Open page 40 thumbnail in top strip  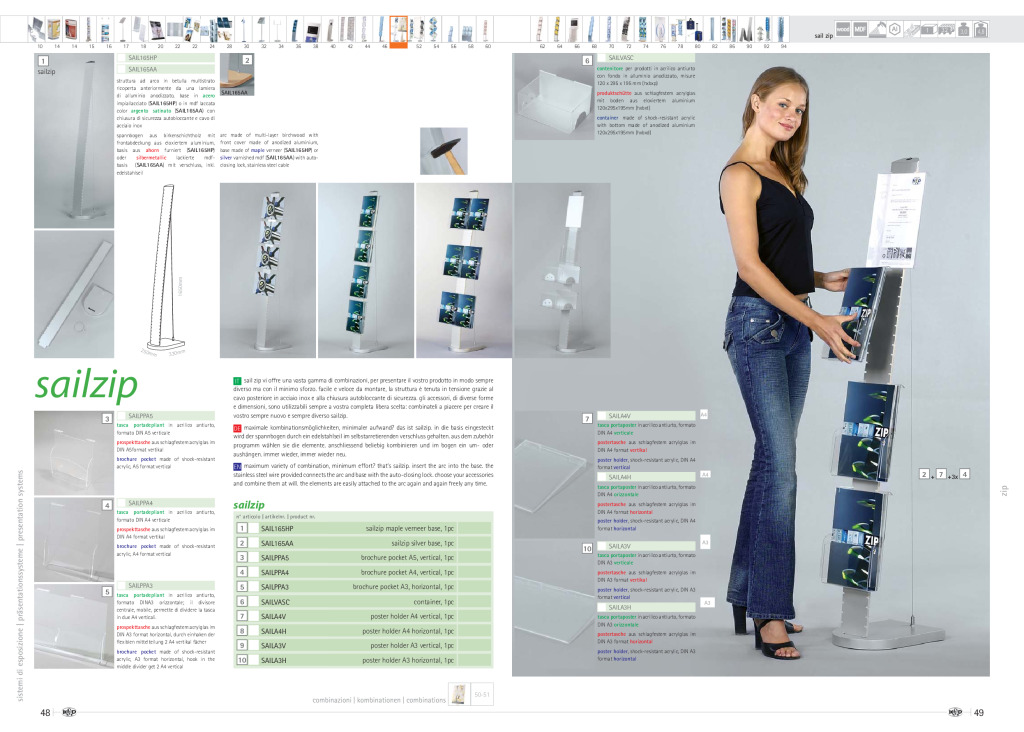coord(330,29)
